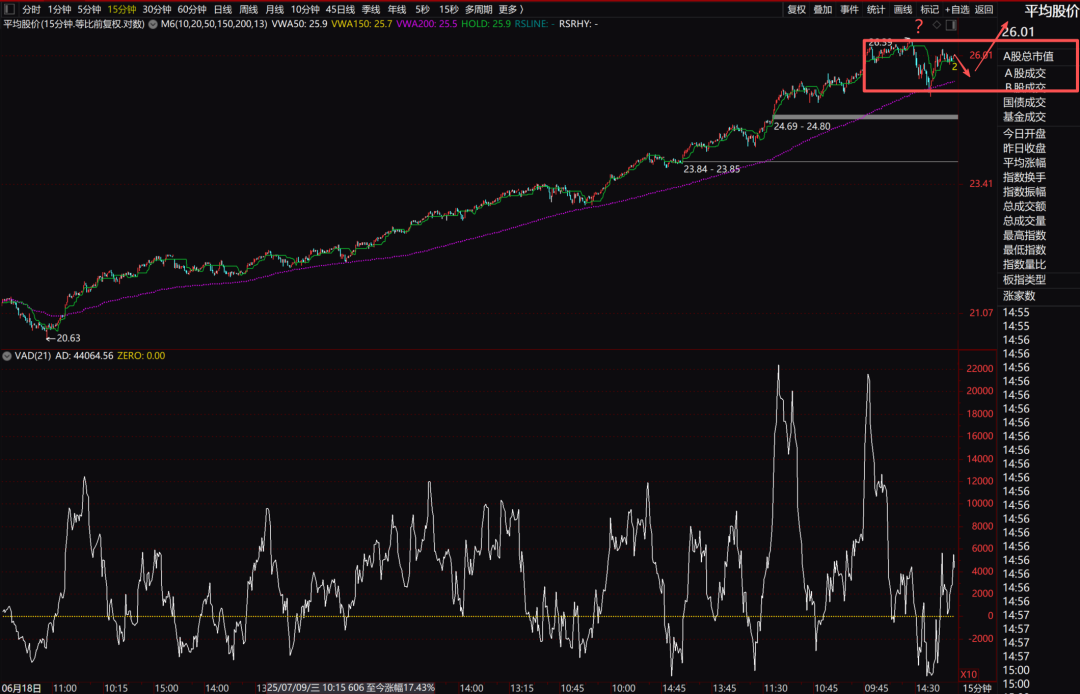Toggle the left sidebar panel icon
The height and width of the screenshot is (694, 1080).
click(9, 9)
